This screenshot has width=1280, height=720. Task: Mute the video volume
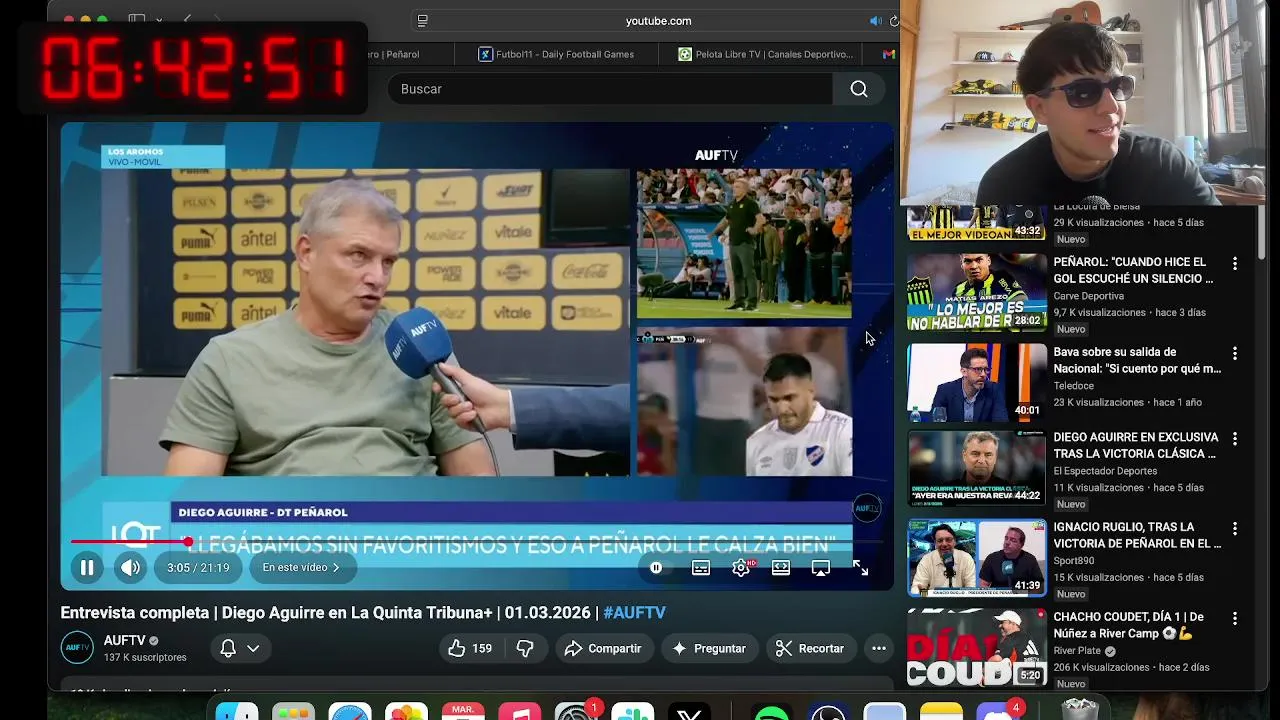tap(131, 568)
